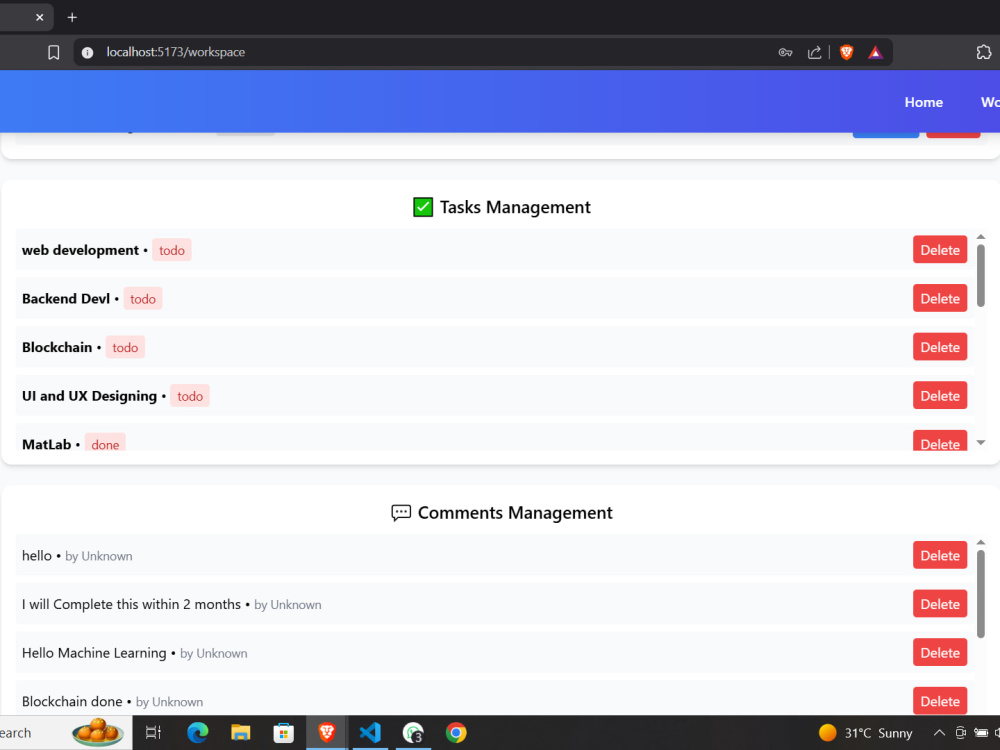Click the green checkmark icon by Tasks Management

(423, 207)
